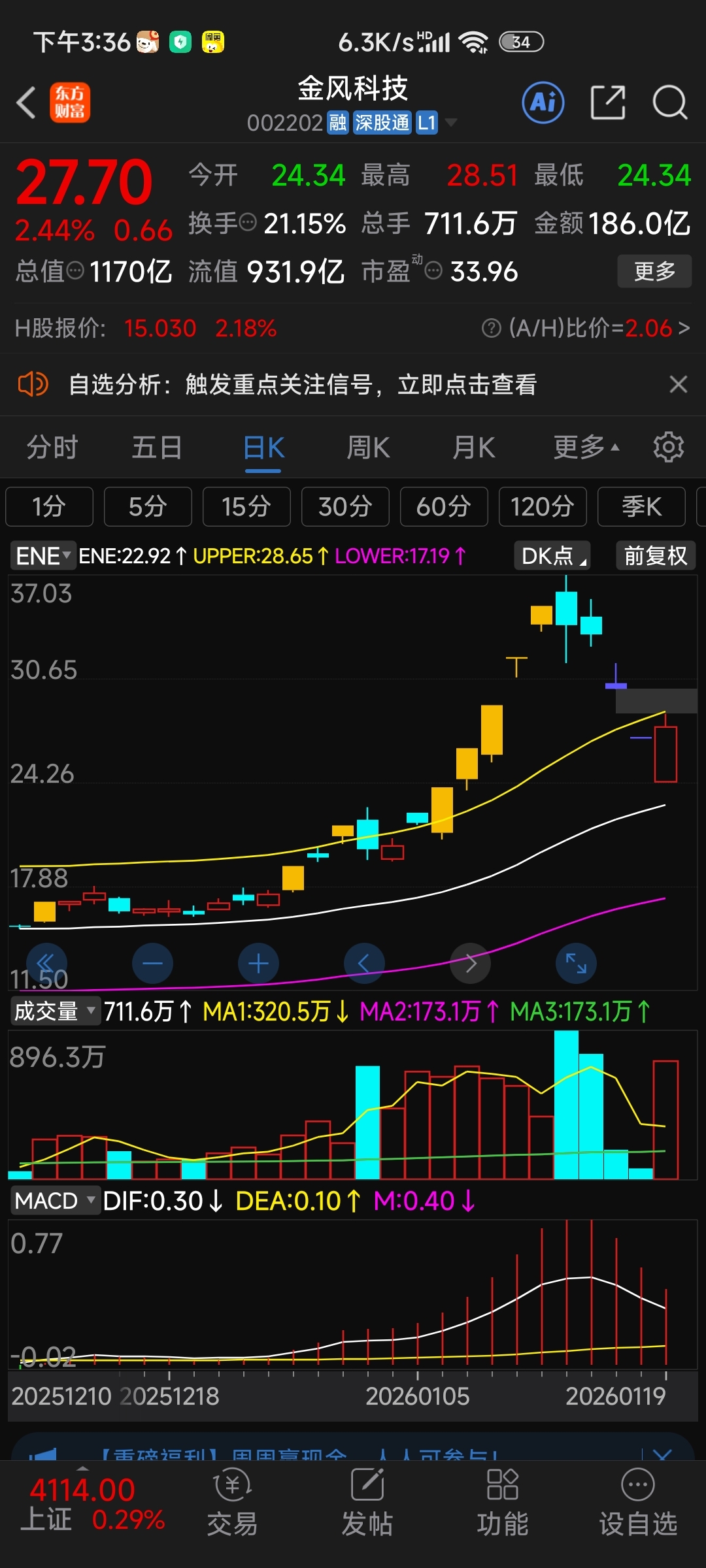Tap the 深股通 badge
Image resolution: width=706 pixels, height=1568 pixels.
tap(382, 122)
